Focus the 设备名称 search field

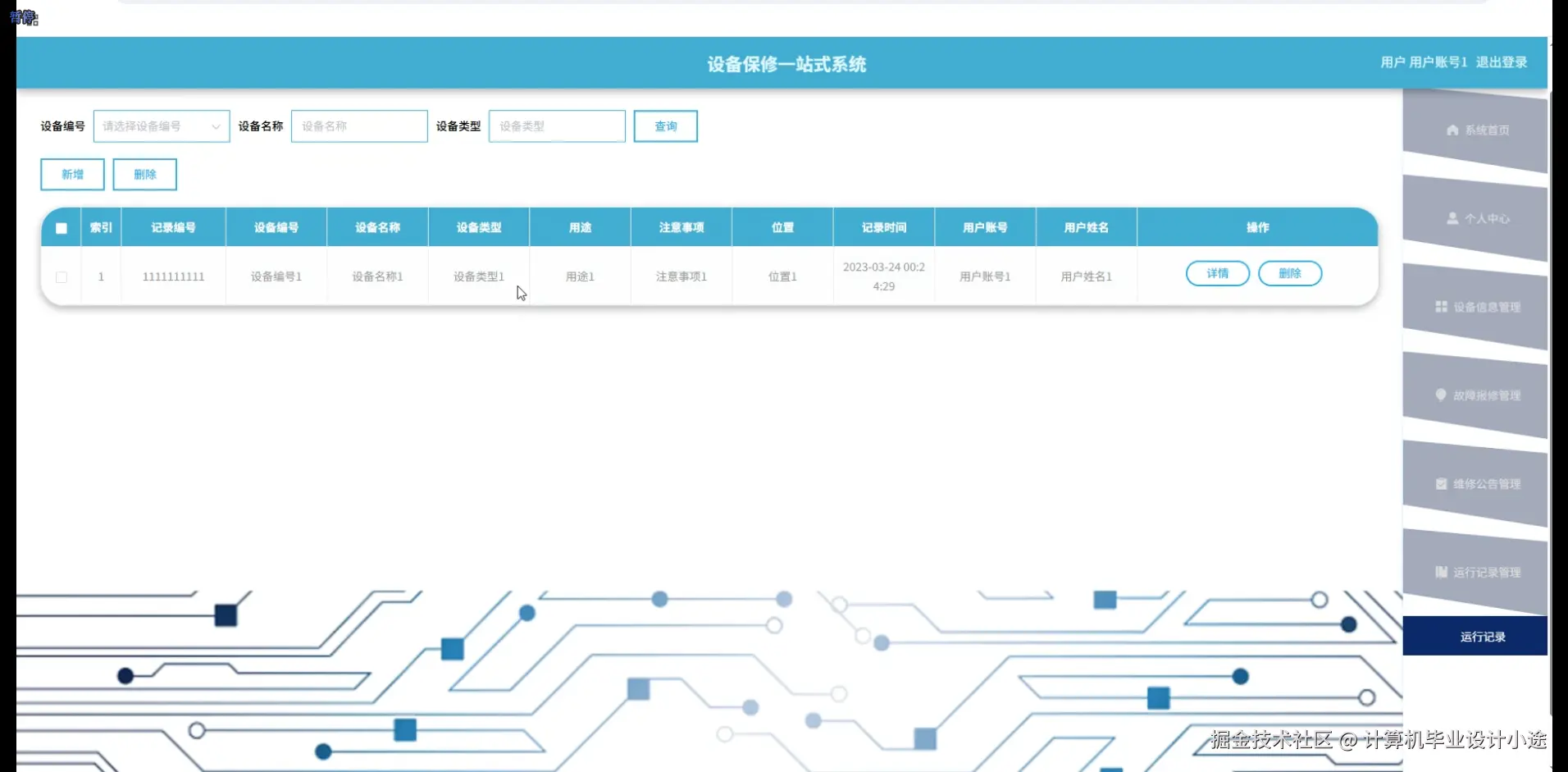pyautogui.click(x=359, y=126)
